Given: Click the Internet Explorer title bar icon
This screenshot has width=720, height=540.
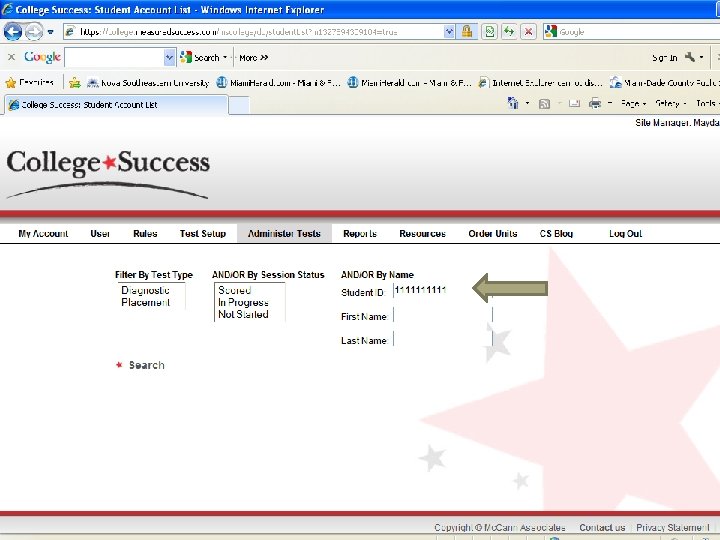Looking at the screenshot, I should click(7, 9).
